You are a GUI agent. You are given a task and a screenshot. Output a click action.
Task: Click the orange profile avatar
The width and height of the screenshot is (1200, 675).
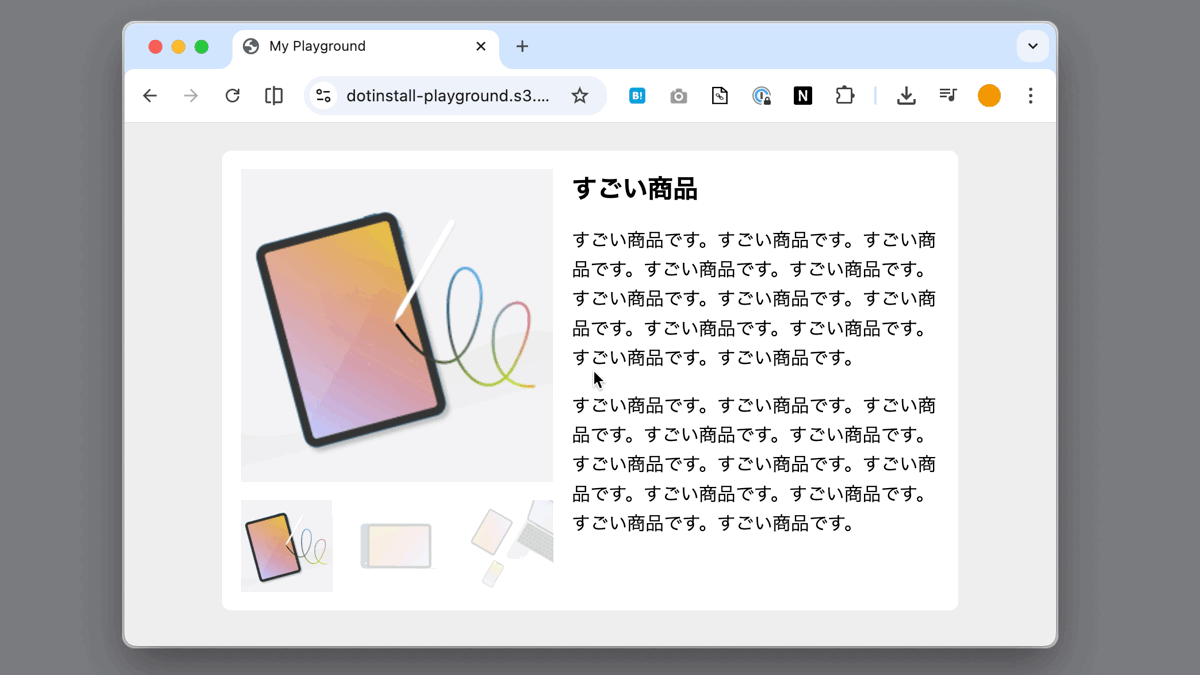[x=989, y=96]
